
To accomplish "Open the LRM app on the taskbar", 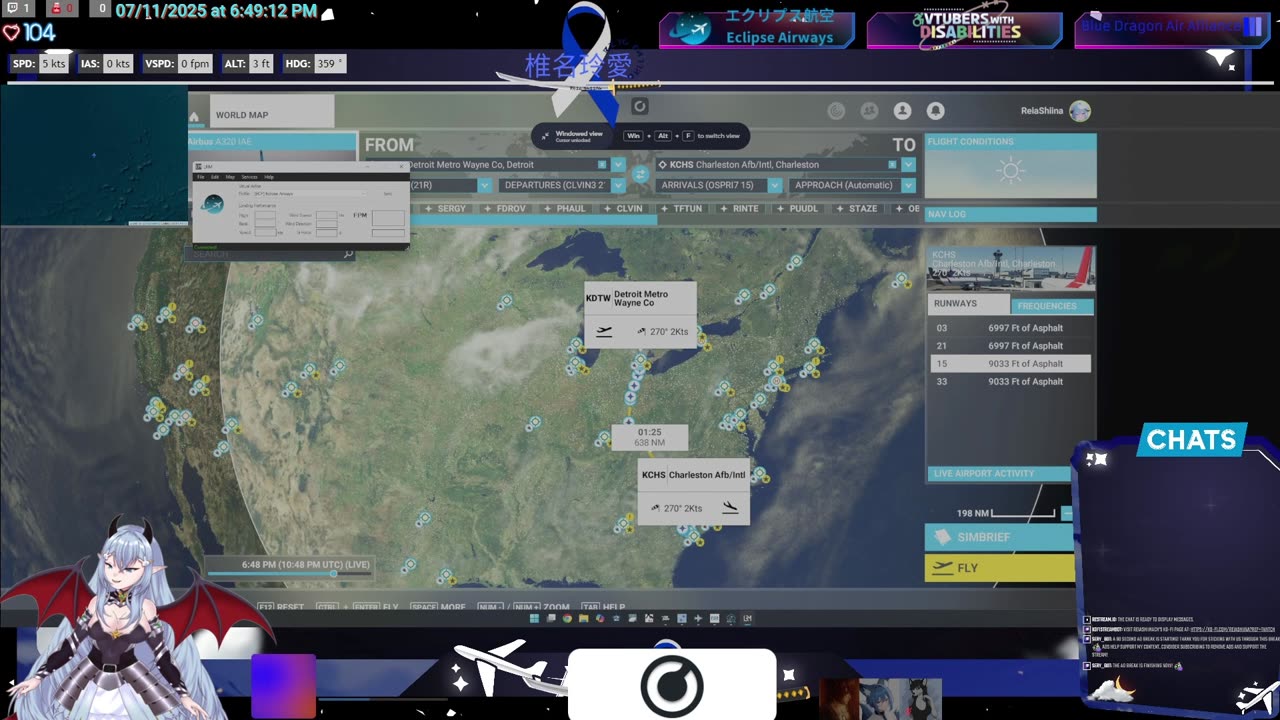I will click(747, 619).
